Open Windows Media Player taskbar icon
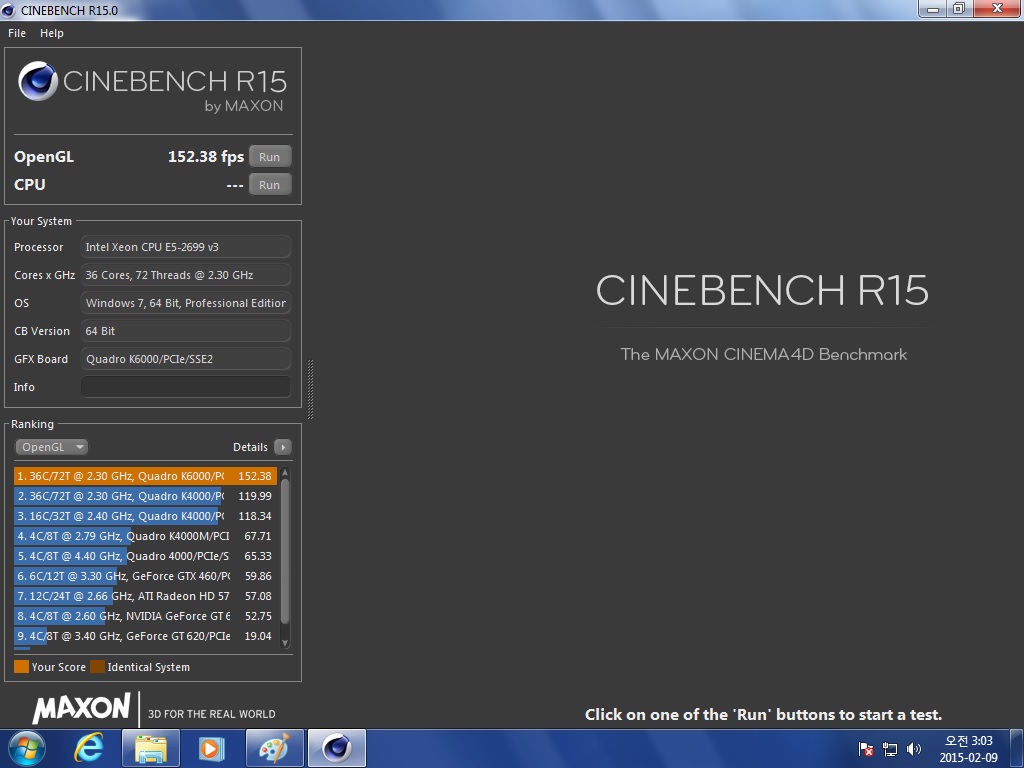Screen dimensions: 1024x768 pyautogui.click(x=211, y=748)
